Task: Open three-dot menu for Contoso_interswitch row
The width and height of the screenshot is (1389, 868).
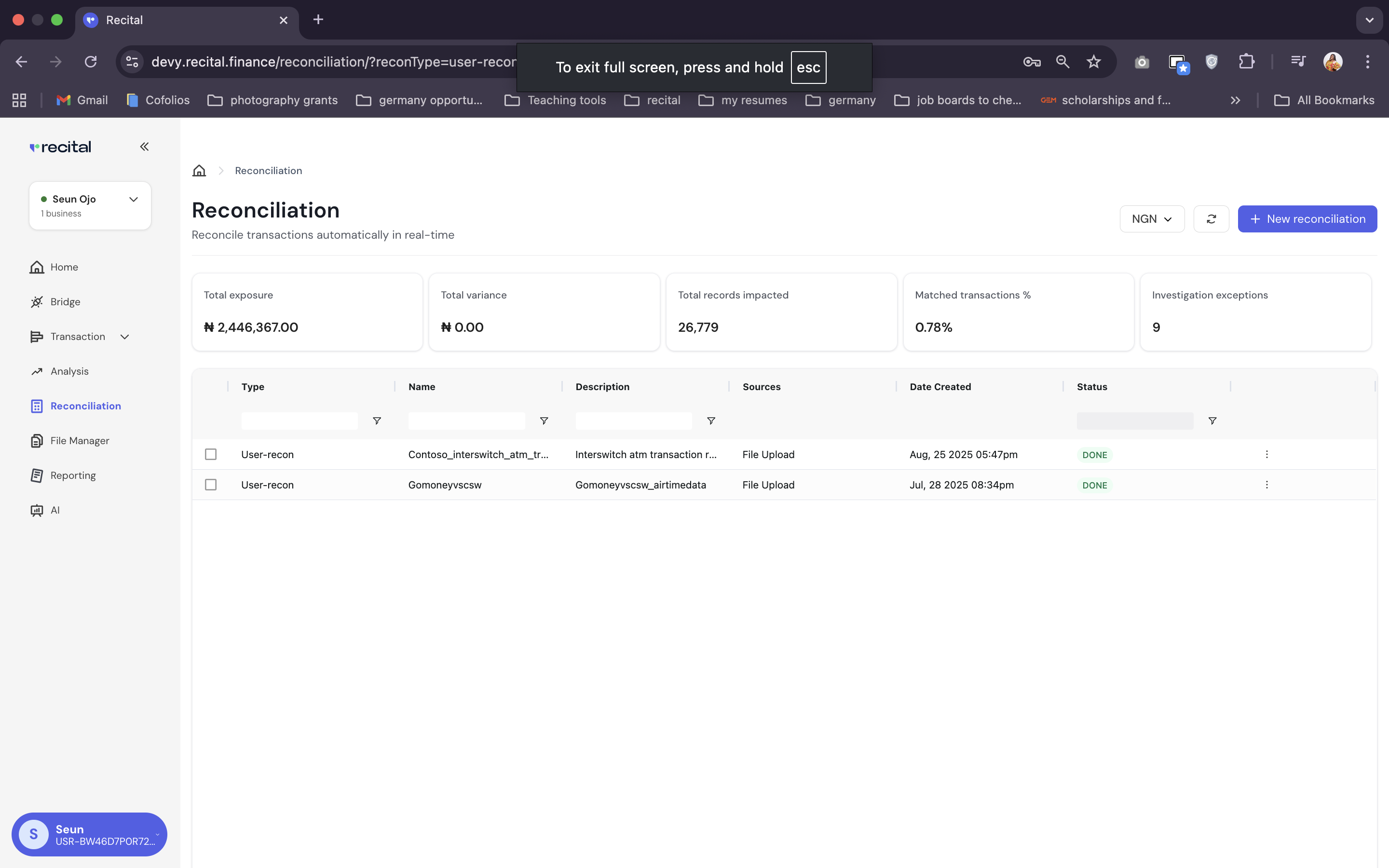Action: (x=1267, y=454)
